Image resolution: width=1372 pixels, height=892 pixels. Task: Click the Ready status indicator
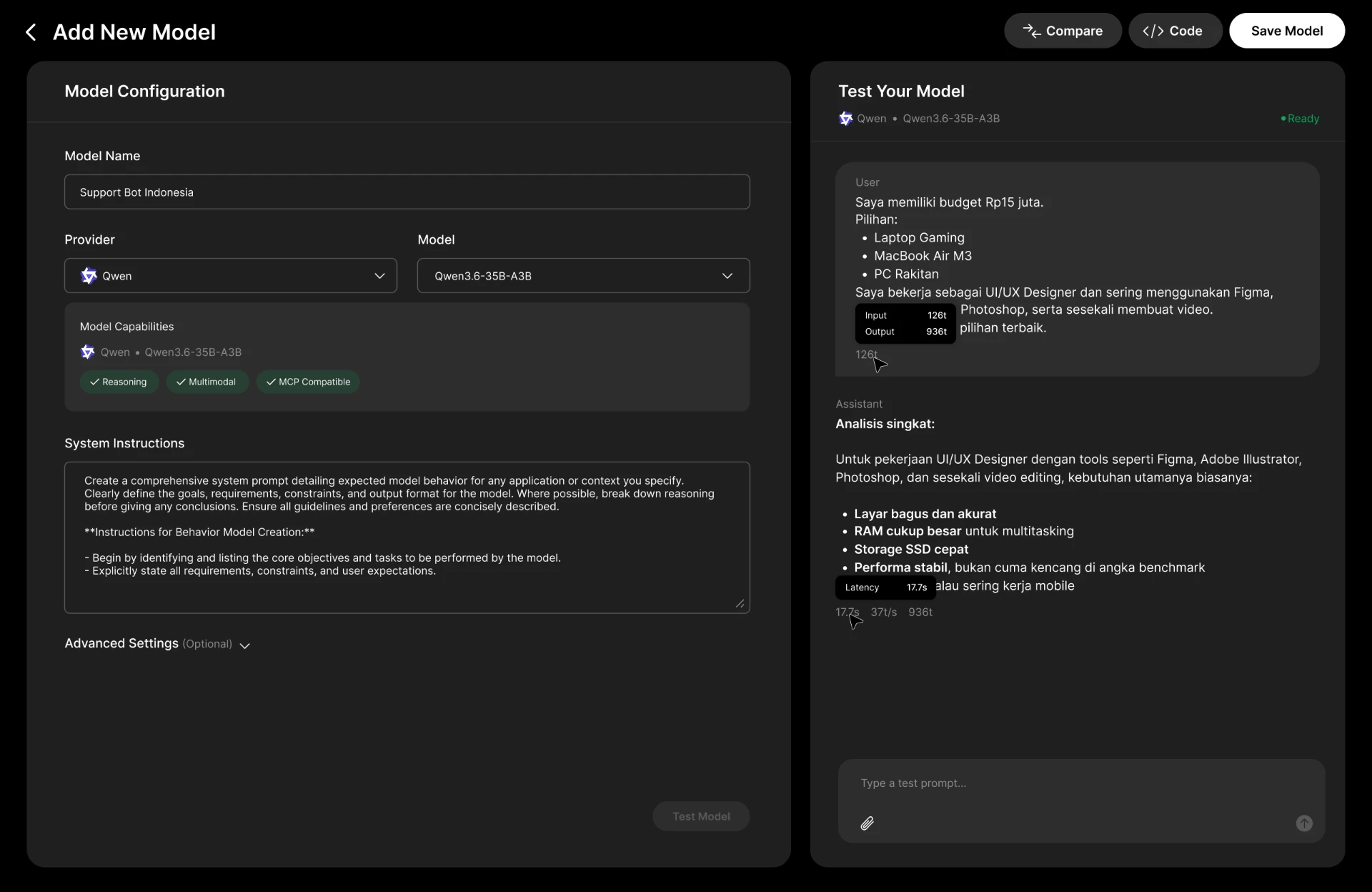[1300, 118]
